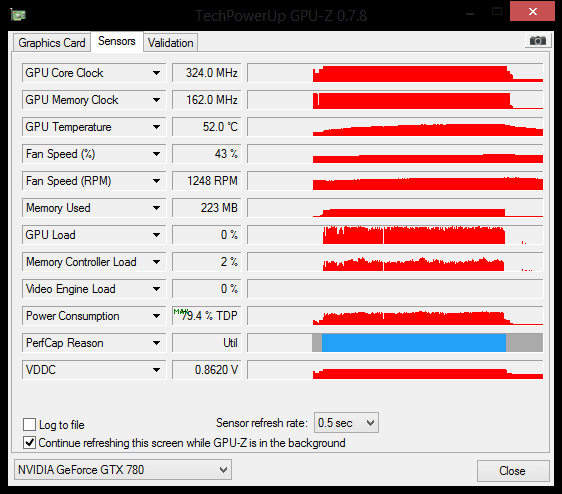The width and height of the screenshot is (562, 494).
Task: Expand GPU Memory Clock dropdown arrow
Action: (156, 100)
